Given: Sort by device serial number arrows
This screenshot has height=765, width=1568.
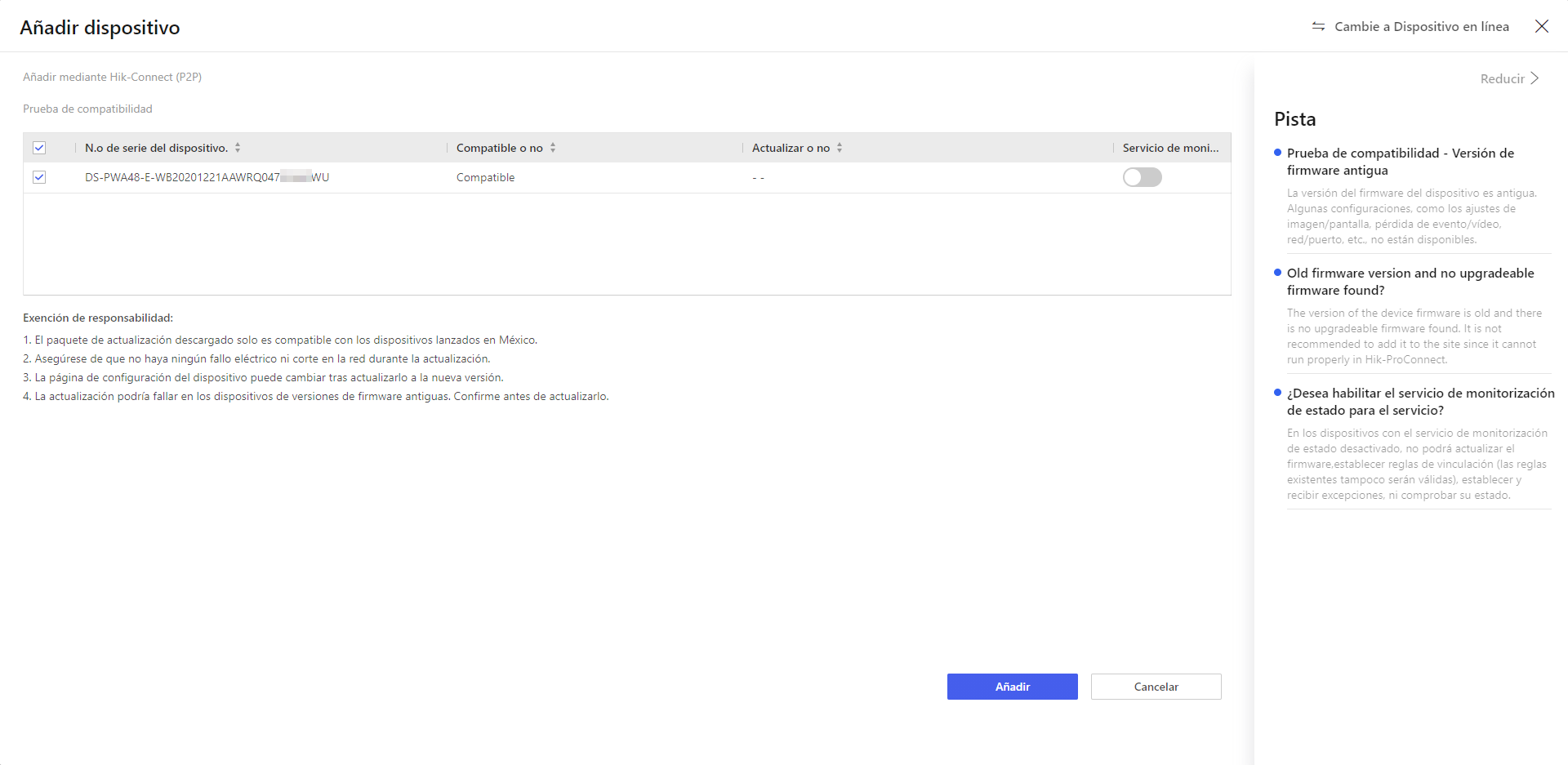Looking at the screenshot, I should [238, 148].
